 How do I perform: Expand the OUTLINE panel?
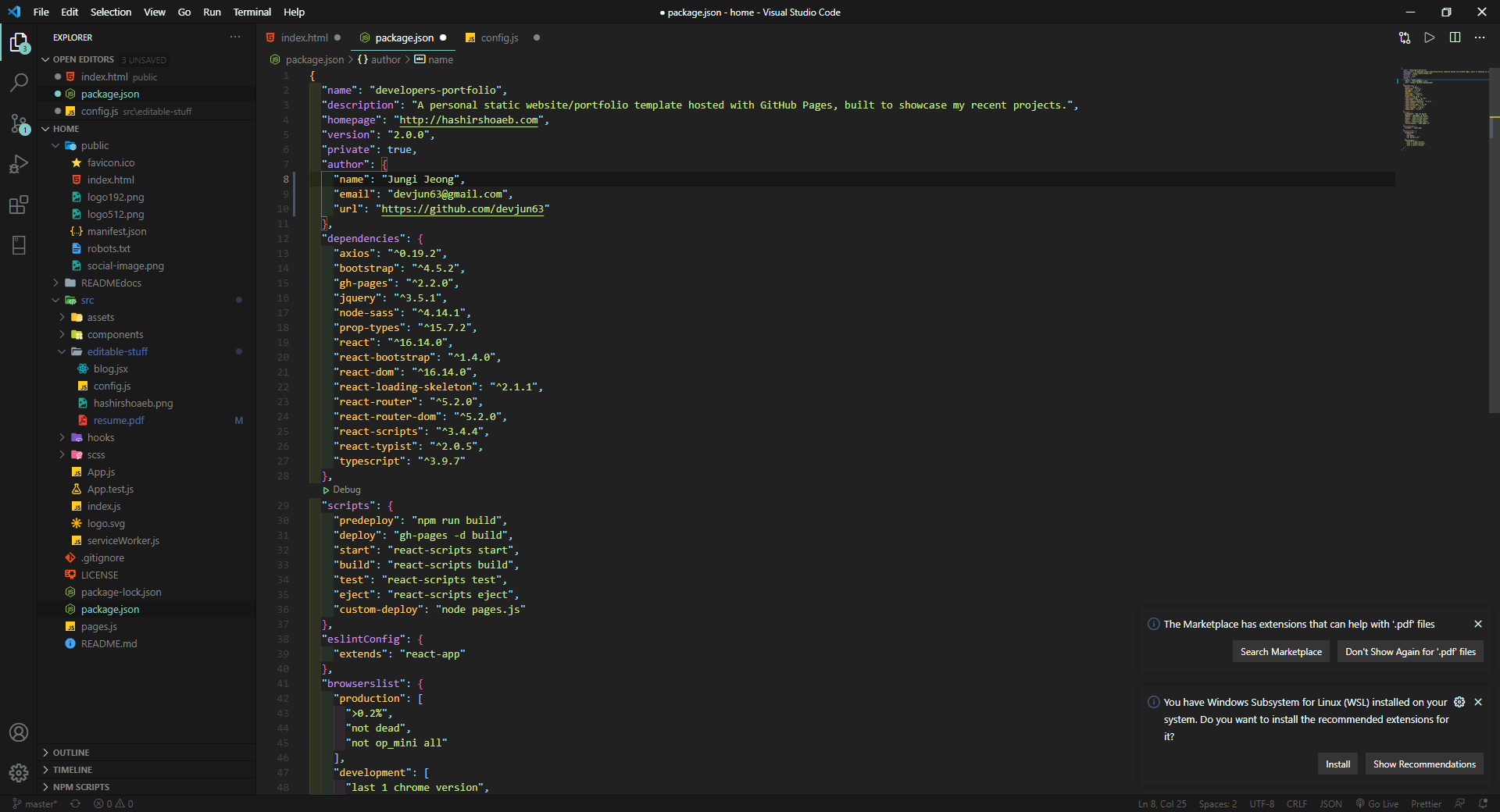pyautogui.click(x=147, y=753)
